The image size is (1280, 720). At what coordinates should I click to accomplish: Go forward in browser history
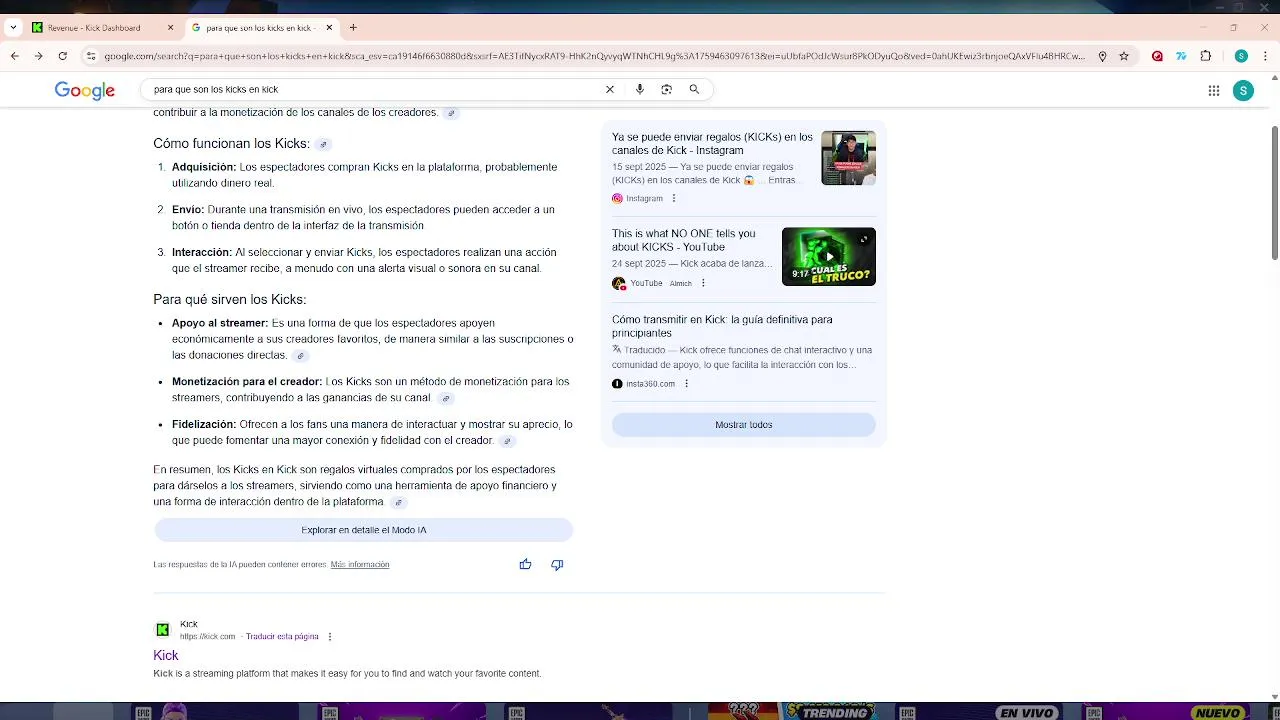click(38, 56)
